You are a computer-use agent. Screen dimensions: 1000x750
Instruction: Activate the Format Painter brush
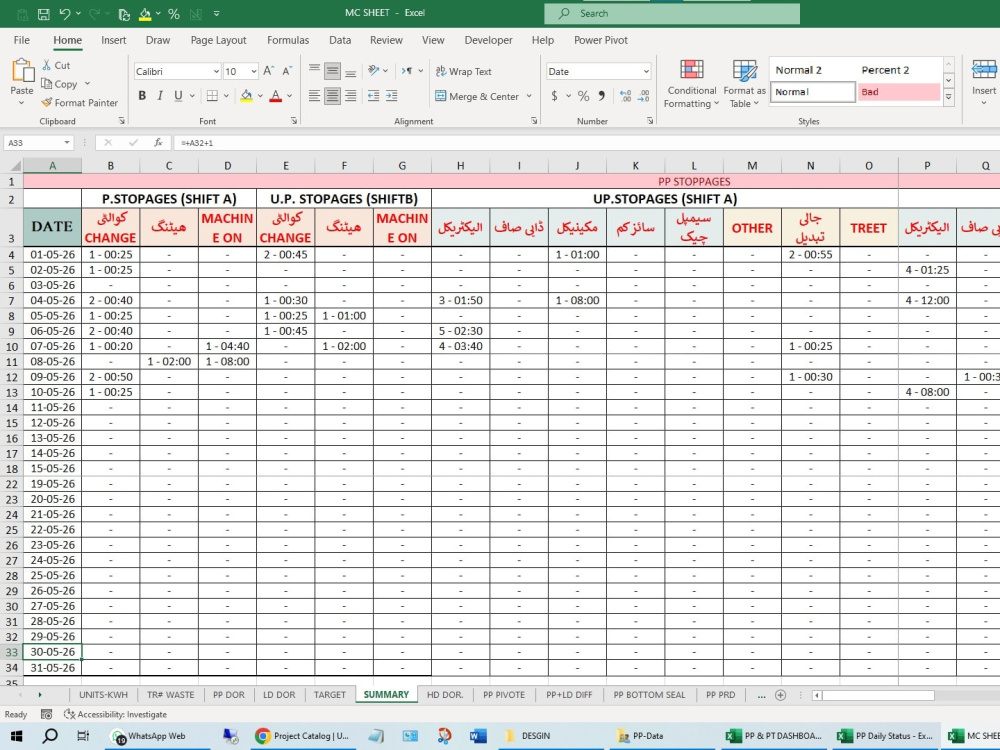click(47, 102)
